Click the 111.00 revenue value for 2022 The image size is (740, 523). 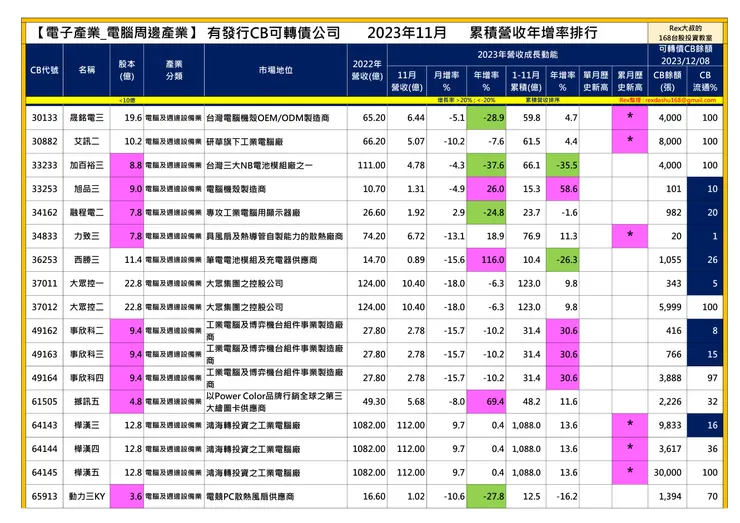pos(371,165)
